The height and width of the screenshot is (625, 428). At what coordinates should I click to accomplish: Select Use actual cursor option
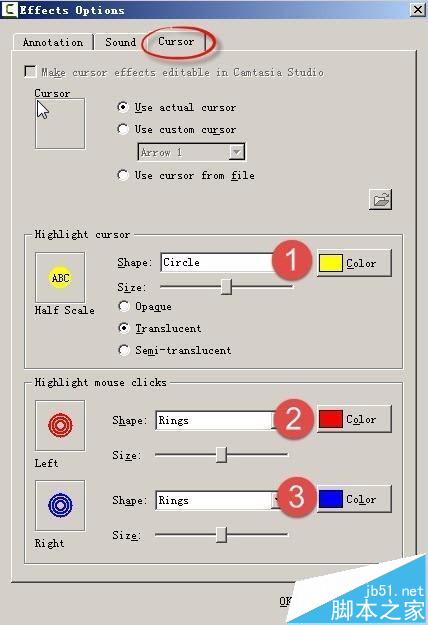(123, 107)
